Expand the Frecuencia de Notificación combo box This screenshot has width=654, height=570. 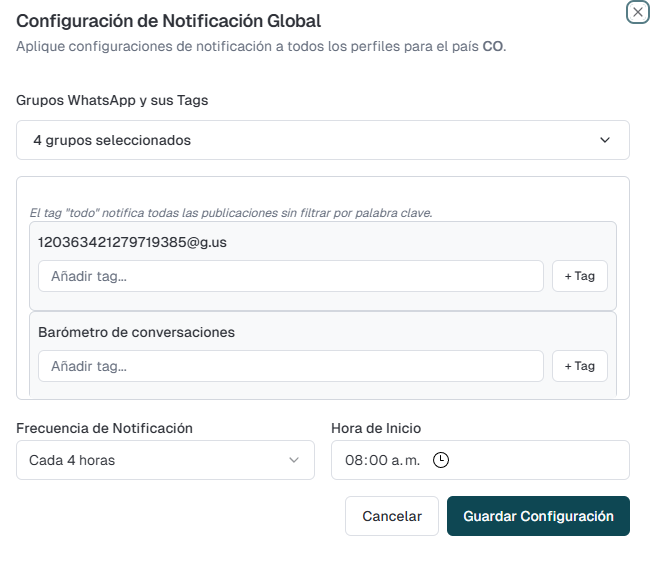tap(165, 460)
